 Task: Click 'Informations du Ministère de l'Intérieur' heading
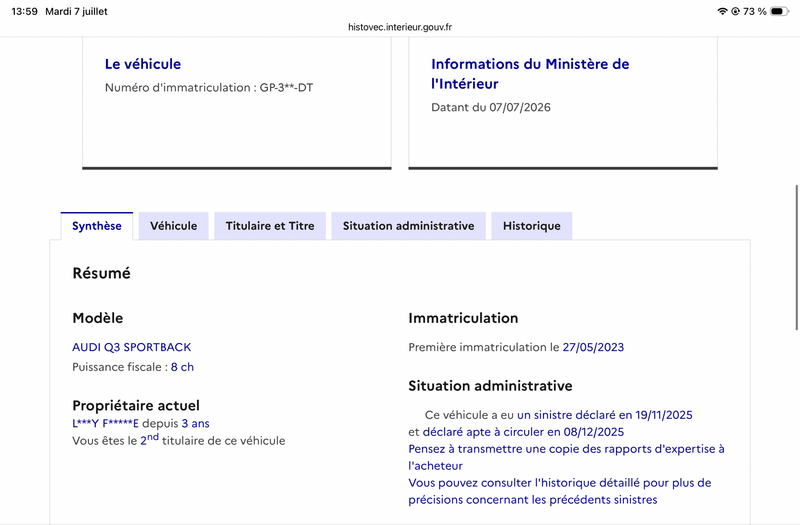pos(530,74)
